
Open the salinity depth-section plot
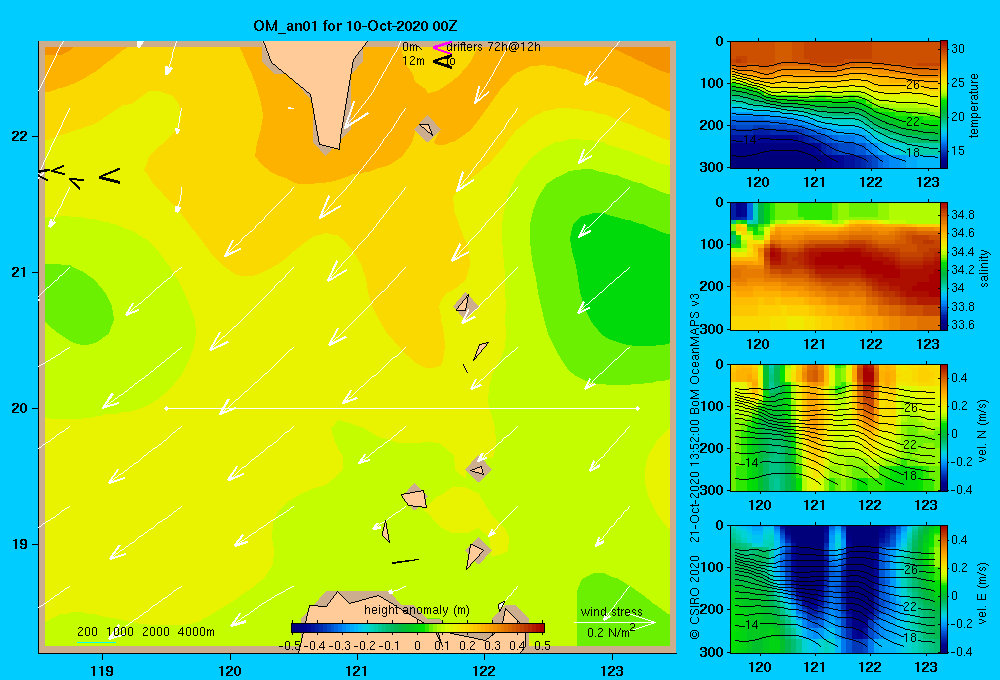834,266
